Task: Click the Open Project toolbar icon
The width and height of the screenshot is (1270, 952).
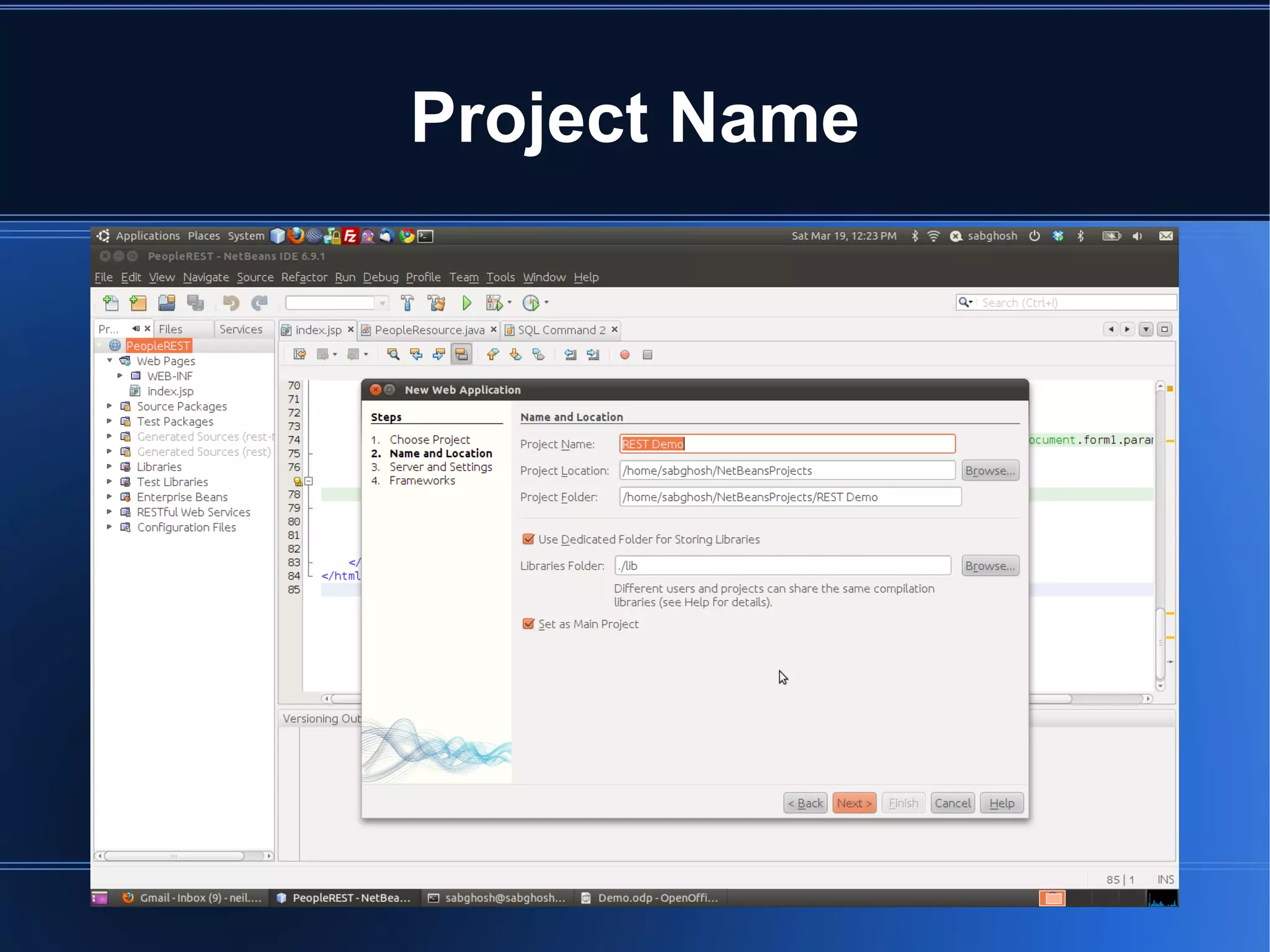Action: pyautogui.click(x=166, y=303)
